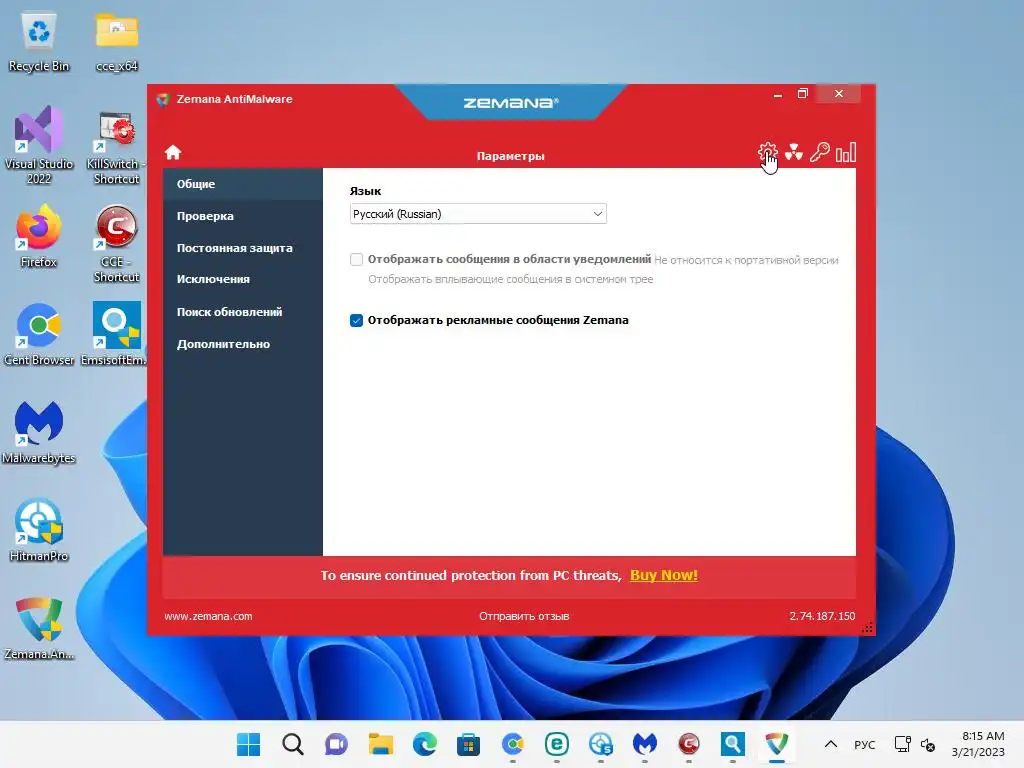Open clock showing 8:15 AM
The height and width of the screenshot is (768, 1024).
[978, 744]
